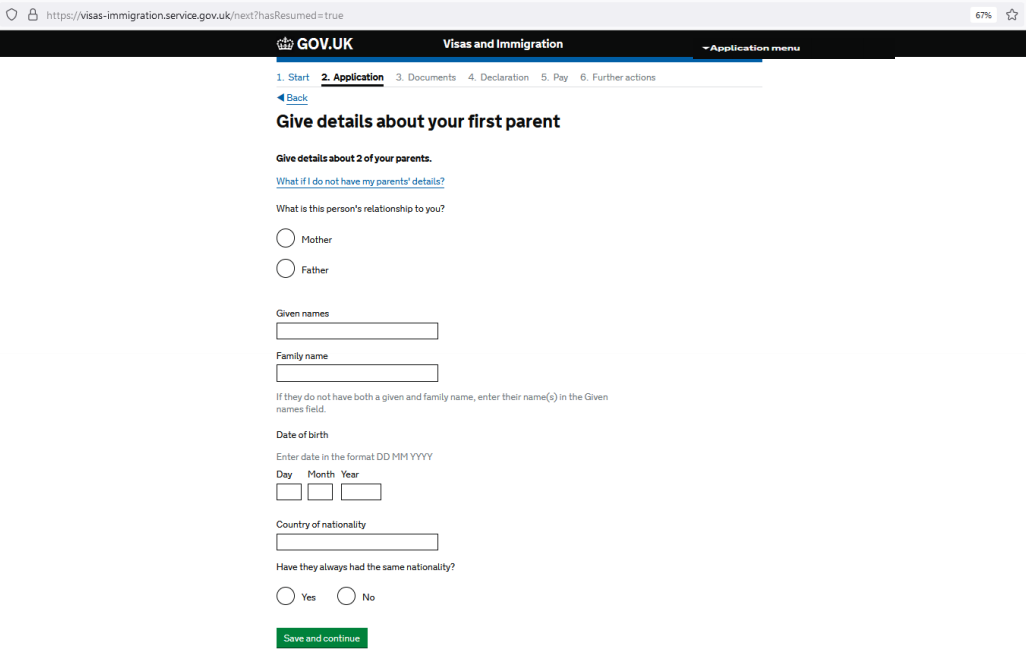Click the padlock site security icon
The width and height of the screenshot is (1026, 664).
click(33, 14)
